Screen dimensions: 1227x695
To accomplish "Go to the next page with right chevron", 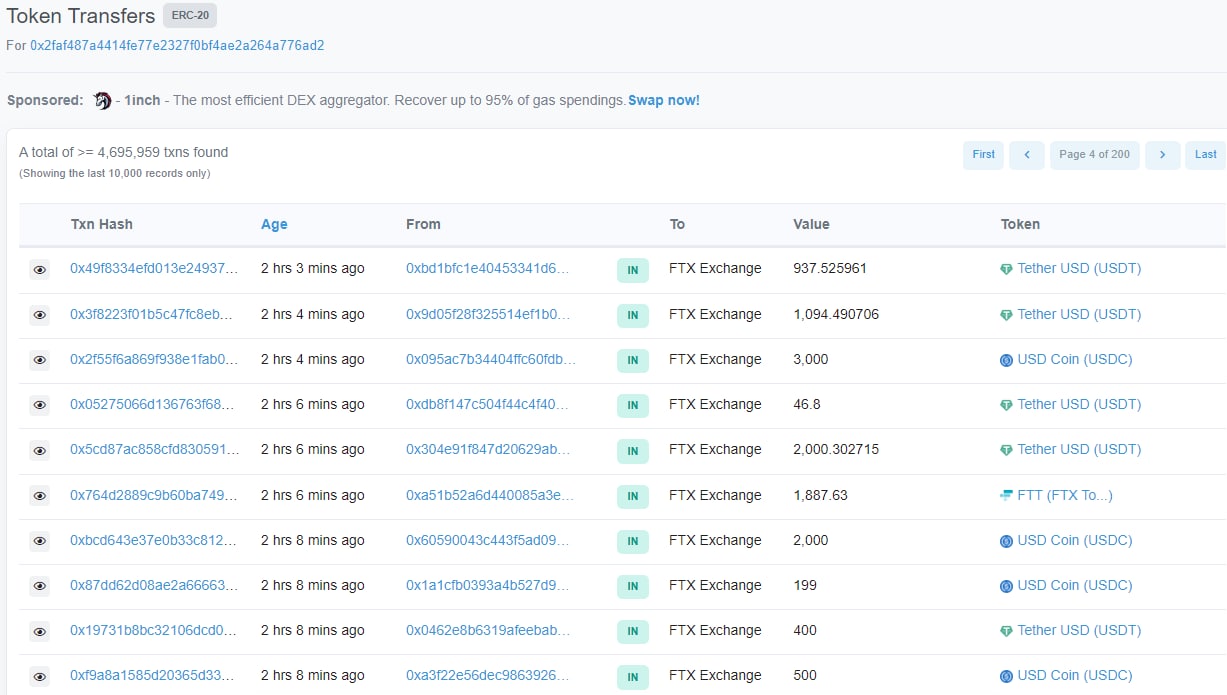I will tap(1163, 154).
